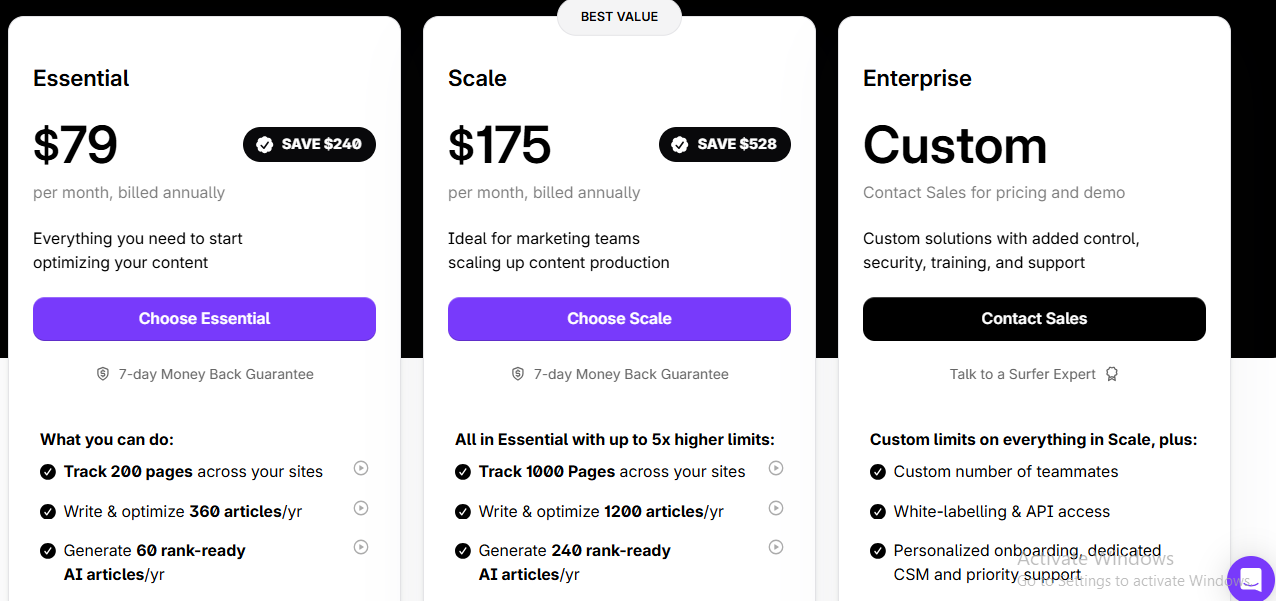Choose the Essential plan
Screen dimensions: 1276x601
pyautogui.click(x=204, y=319)
